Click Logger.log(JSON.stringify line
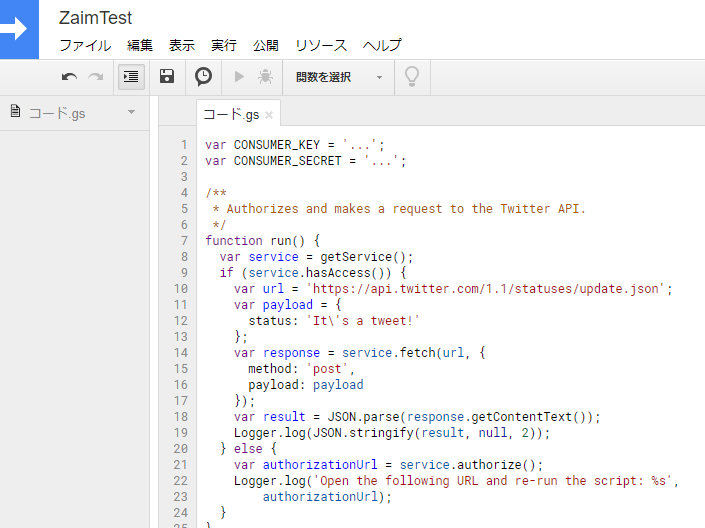Image resolution: width=705 pixels, height=528 pixels. point(391,433)
